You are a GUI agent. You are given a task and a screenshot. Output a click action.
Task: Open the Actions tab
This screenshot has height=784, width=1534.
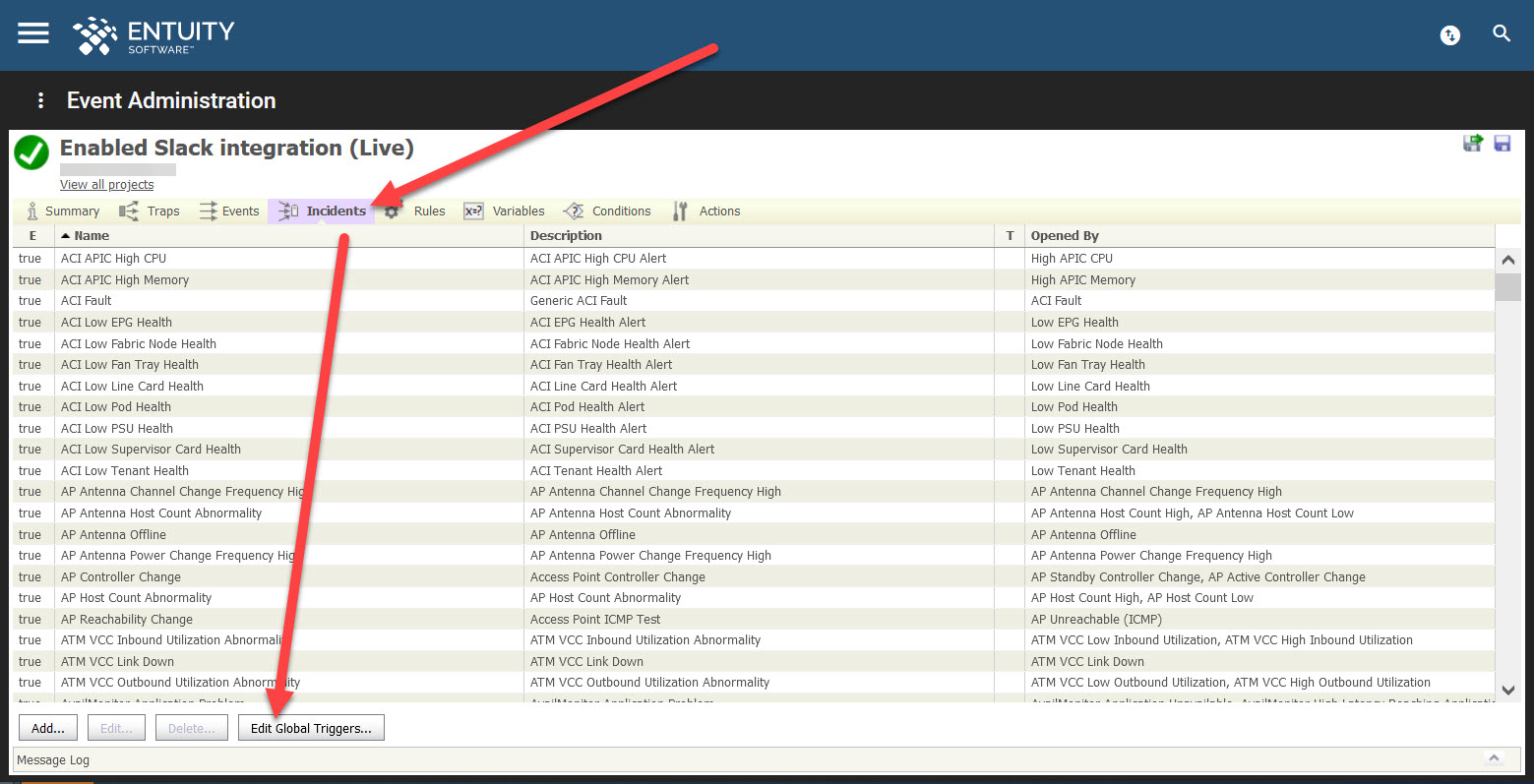pyautogui.click(x=706, y=211)
